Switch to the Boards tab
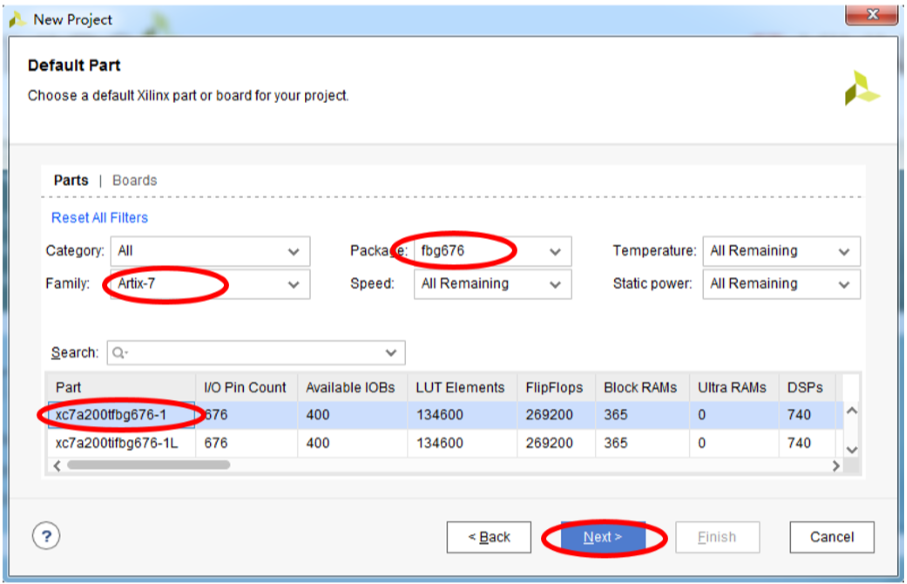The width and height of the screenshot is (907, 584). (x=135, y=180)
